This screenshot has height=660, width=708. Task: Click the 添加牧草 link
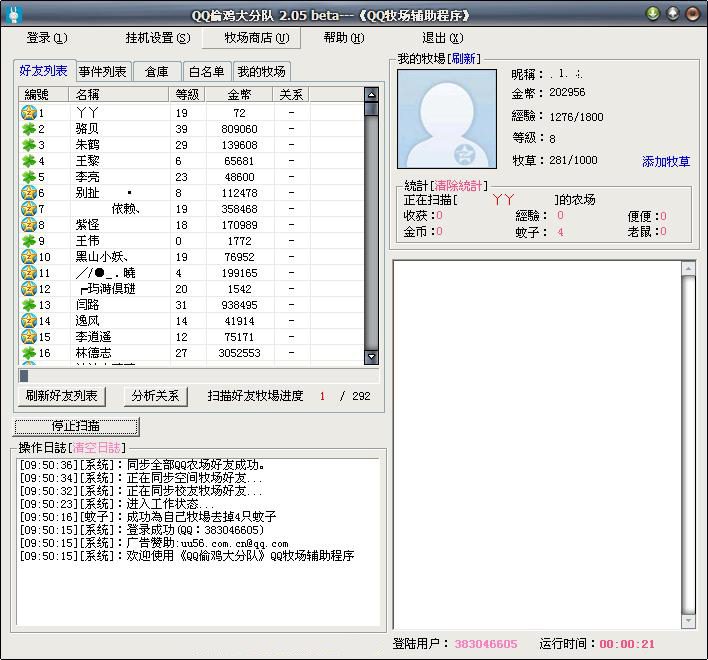(x=666, y=161)
